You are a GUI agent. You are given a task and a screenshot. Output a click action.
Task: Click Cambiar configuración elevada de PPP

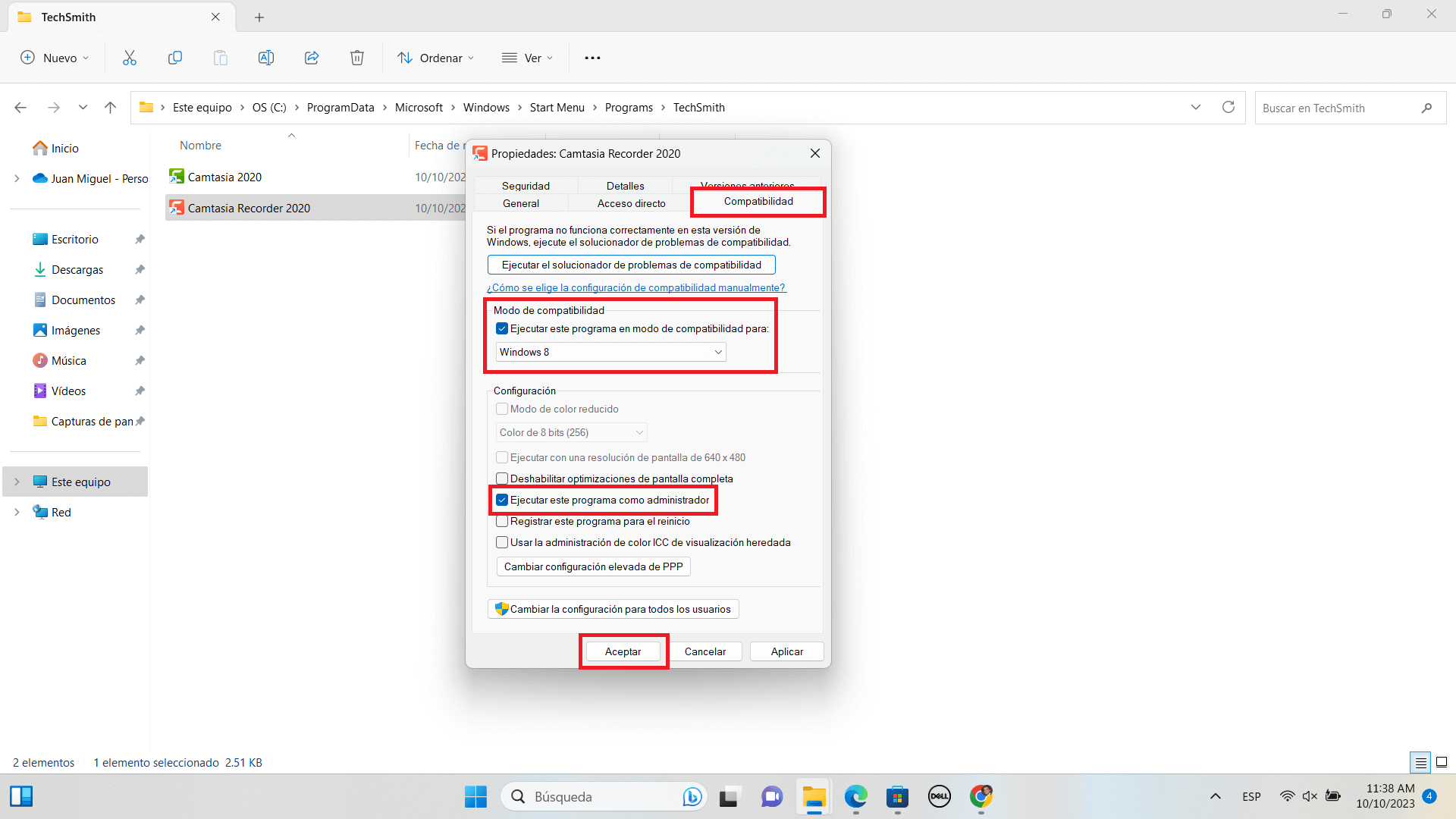[x=593, y=566]
